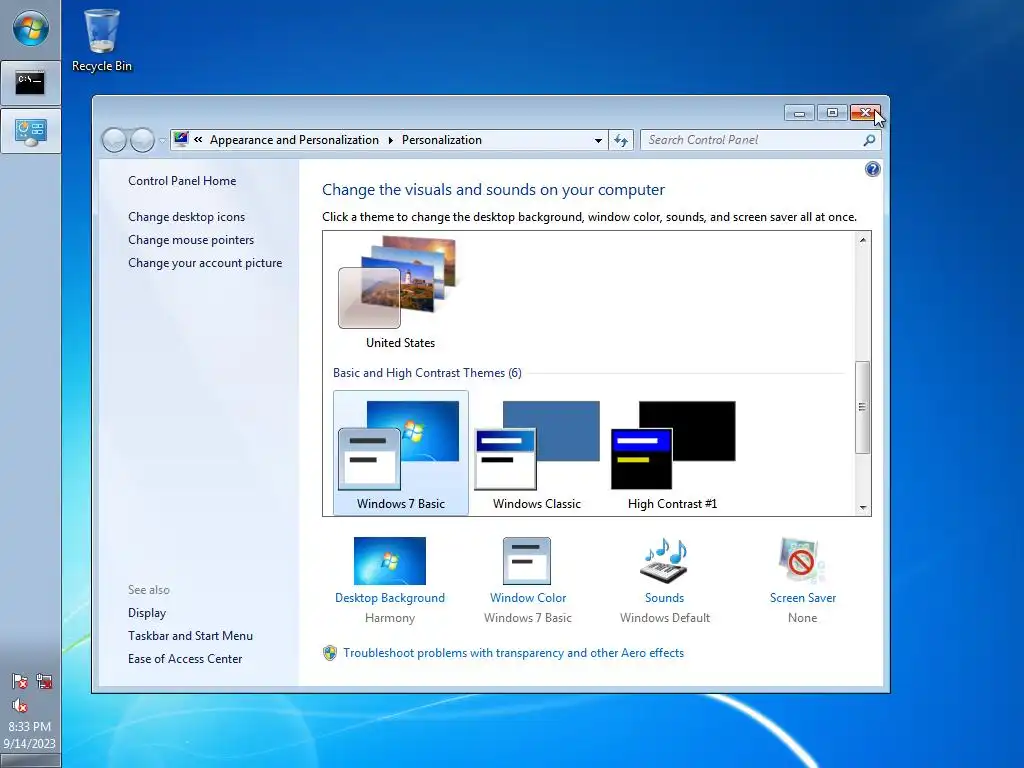The width and height of the screenshot is (1024, 768).
Task: Click the search magnifier icon
Action: 869,140
